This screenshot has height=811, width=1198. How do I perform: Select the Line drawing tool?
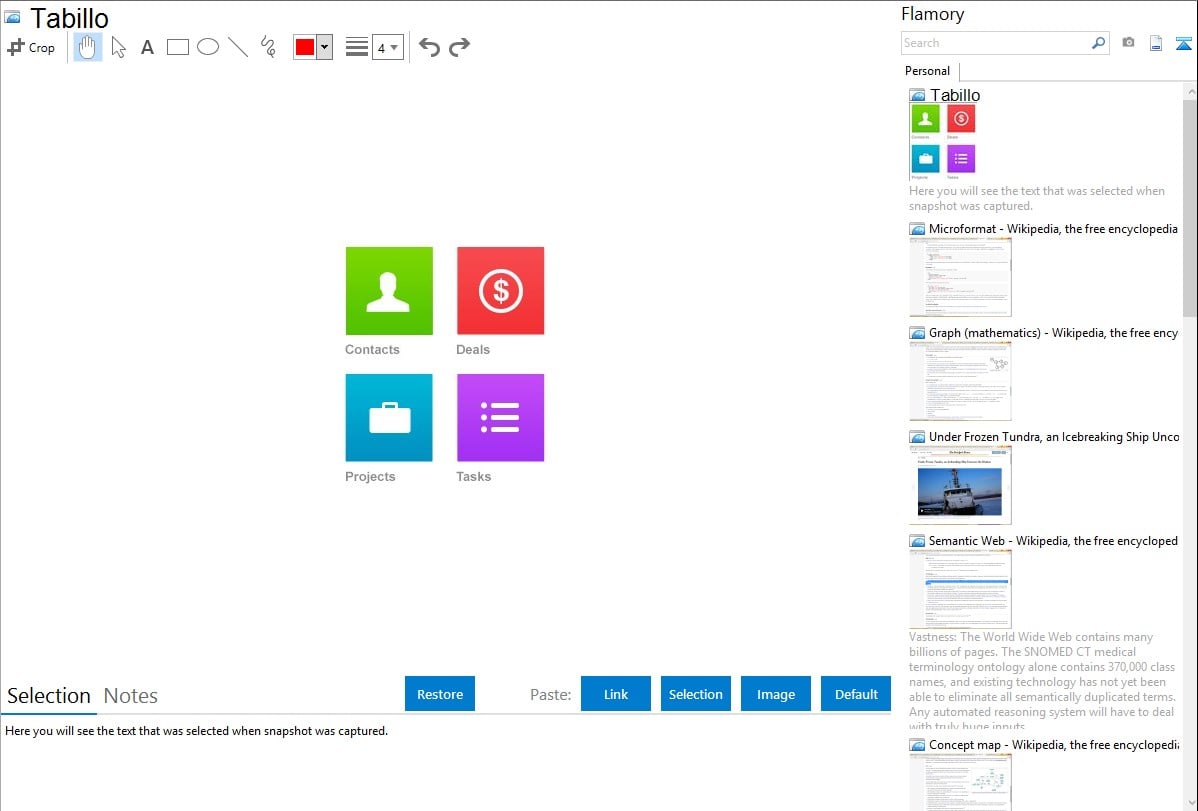(236, 46)
